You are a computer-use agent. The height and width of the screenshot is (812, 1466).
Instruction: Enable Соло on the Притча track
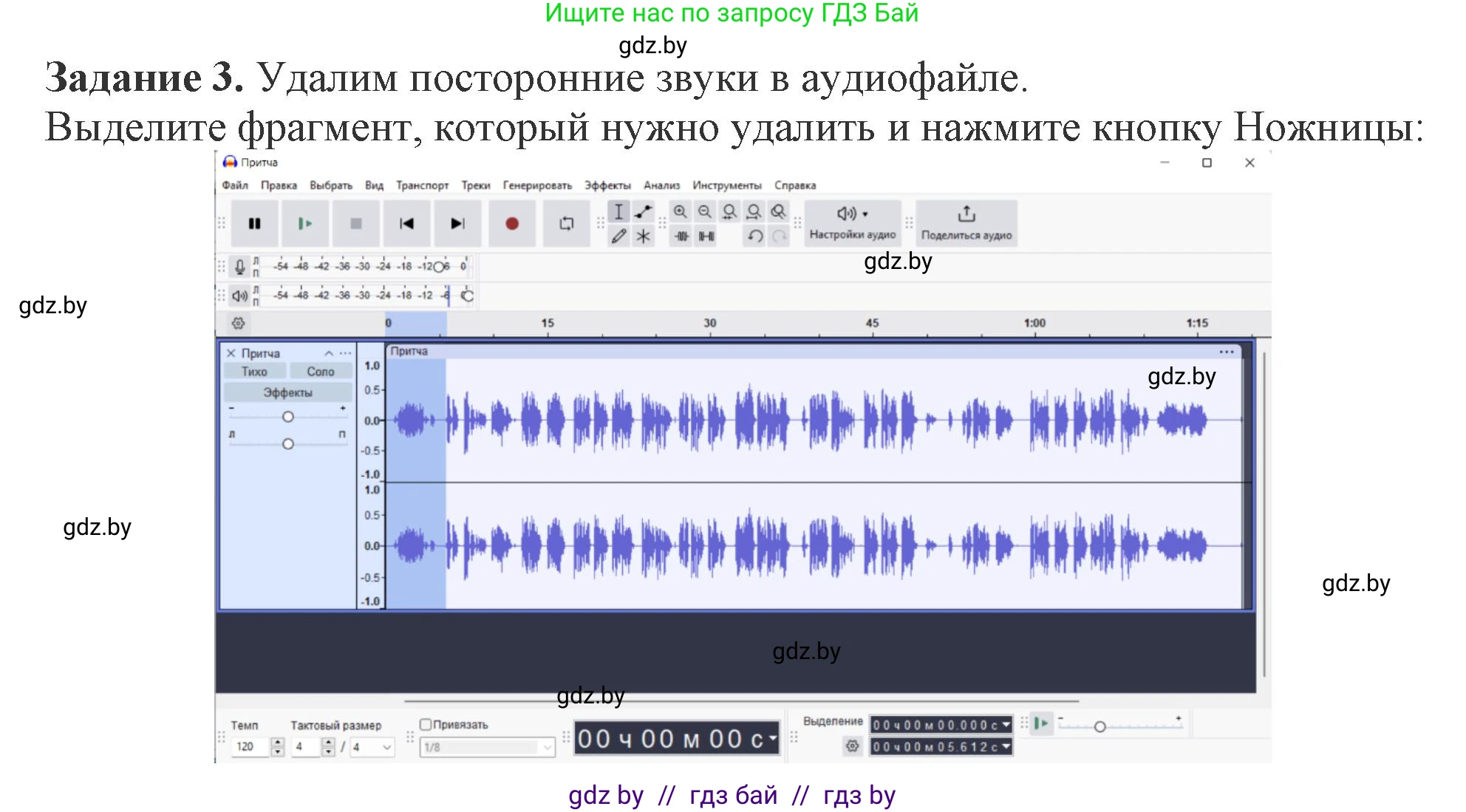319,372
